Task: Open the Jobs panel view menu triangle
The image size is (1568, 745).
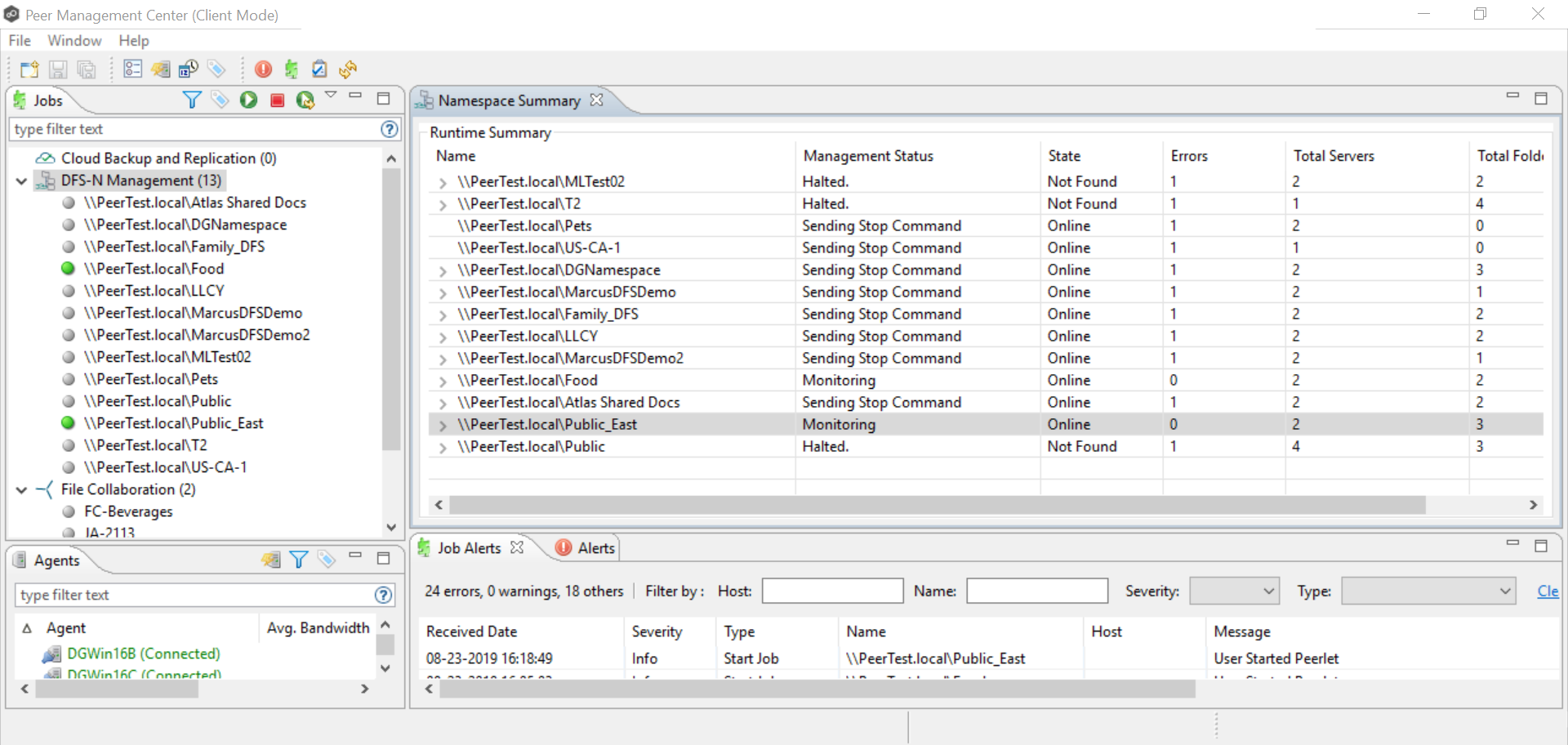Action: point(331,96)
